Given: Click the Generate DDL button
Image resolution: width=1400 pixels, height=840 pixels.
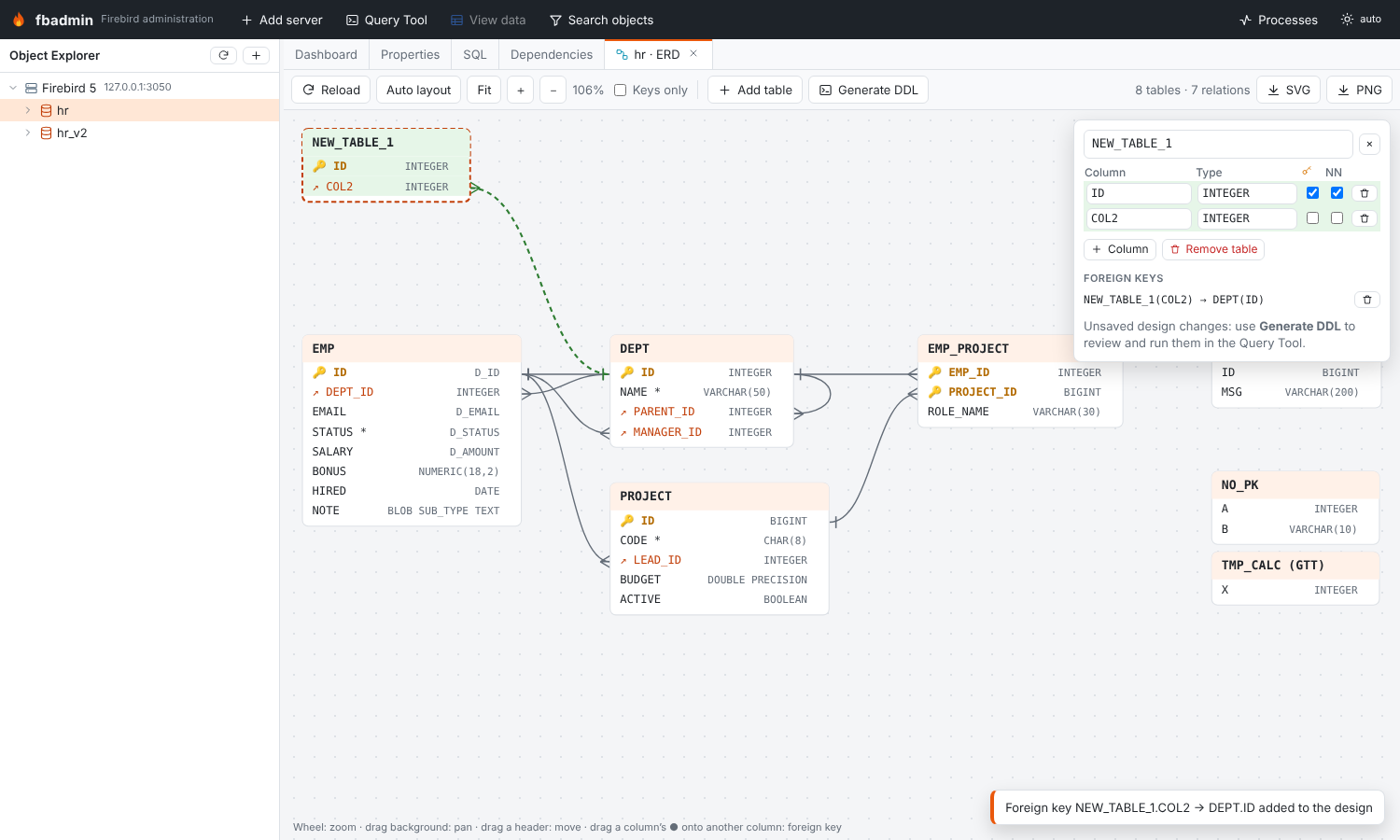Looking at the screenshot, I should click(x=868, y=90).
